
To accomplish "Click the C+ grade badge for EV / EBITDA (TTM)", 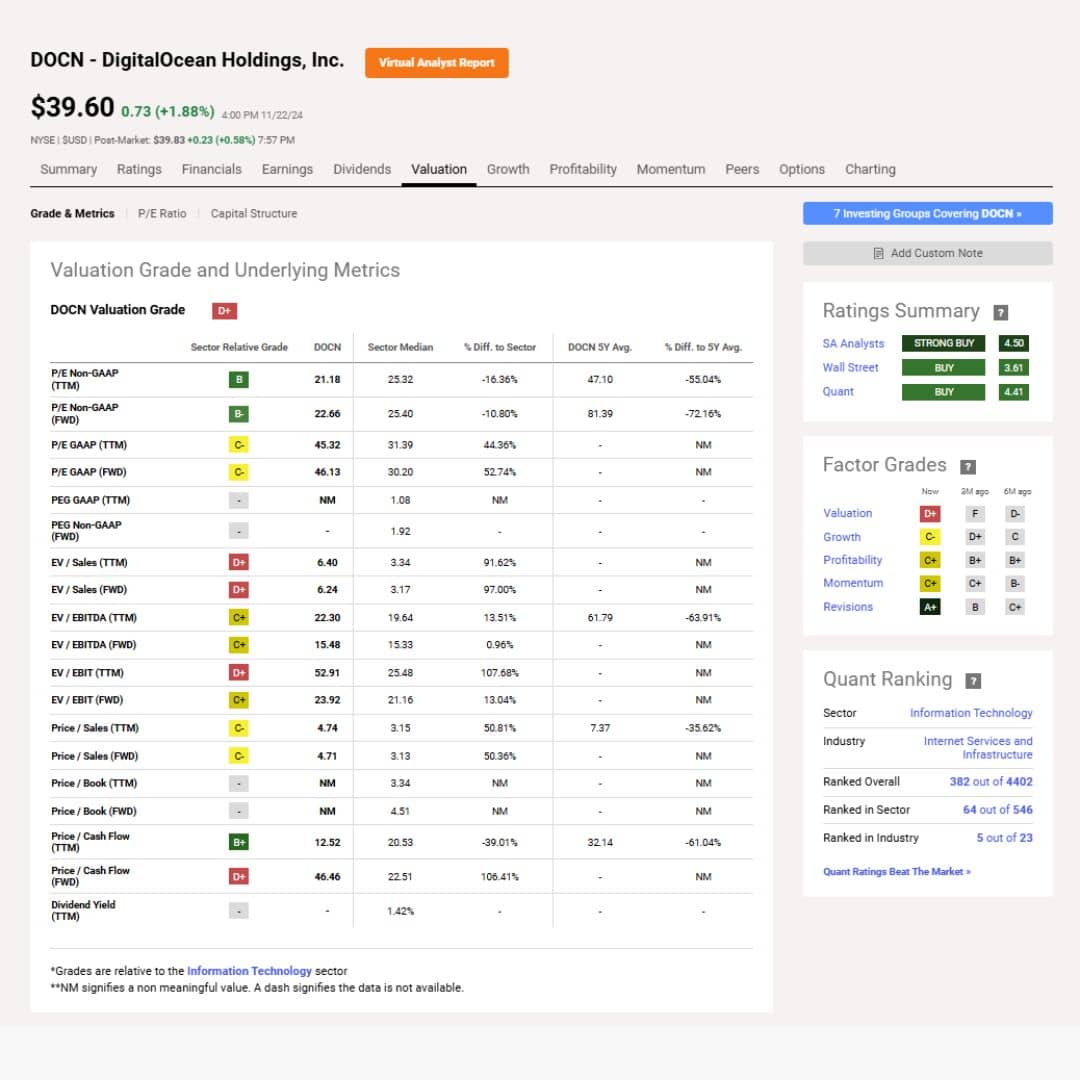I will coord(239,618).
